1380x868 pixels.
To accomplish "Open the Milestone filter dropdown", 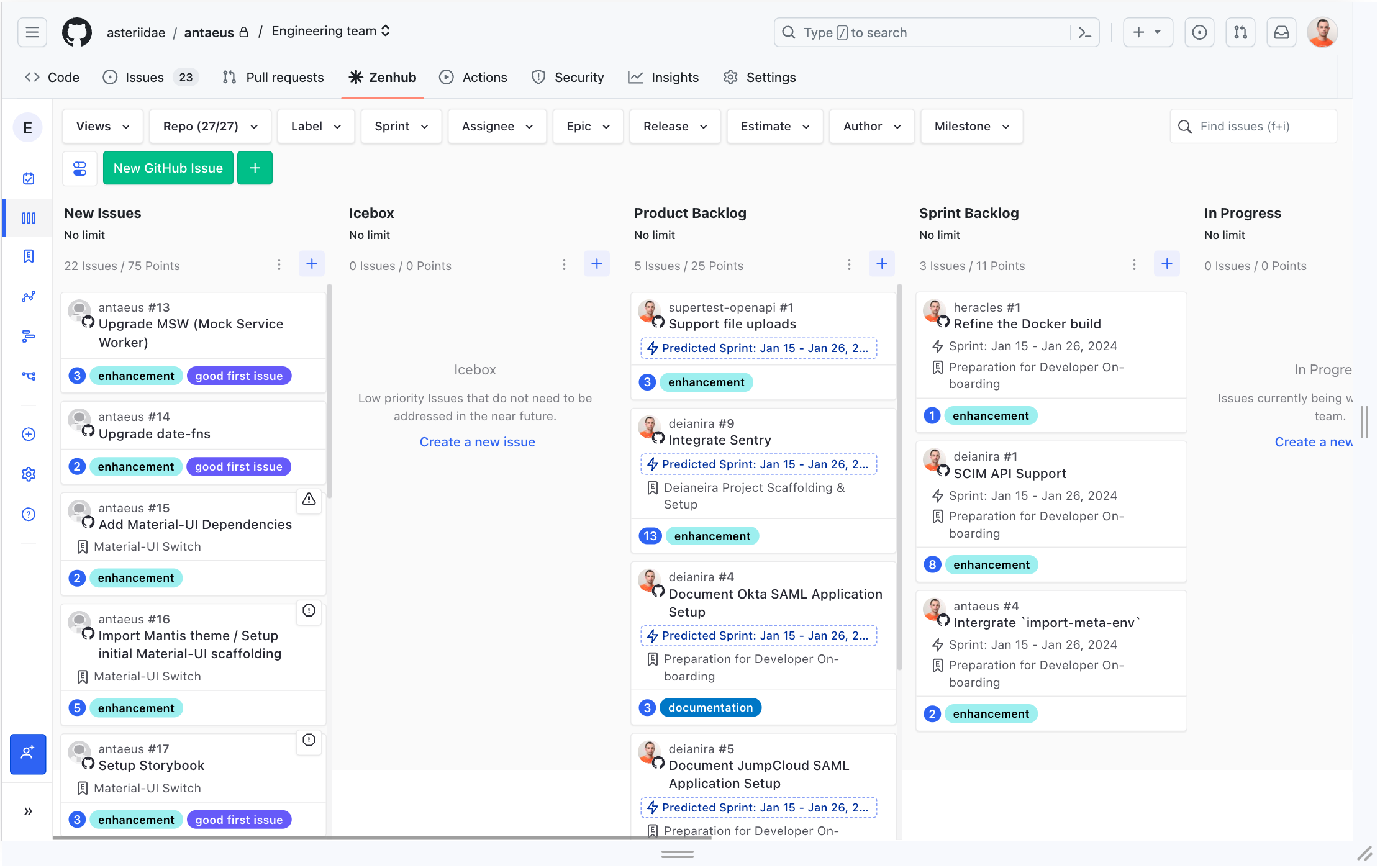I will click(972, 127).
